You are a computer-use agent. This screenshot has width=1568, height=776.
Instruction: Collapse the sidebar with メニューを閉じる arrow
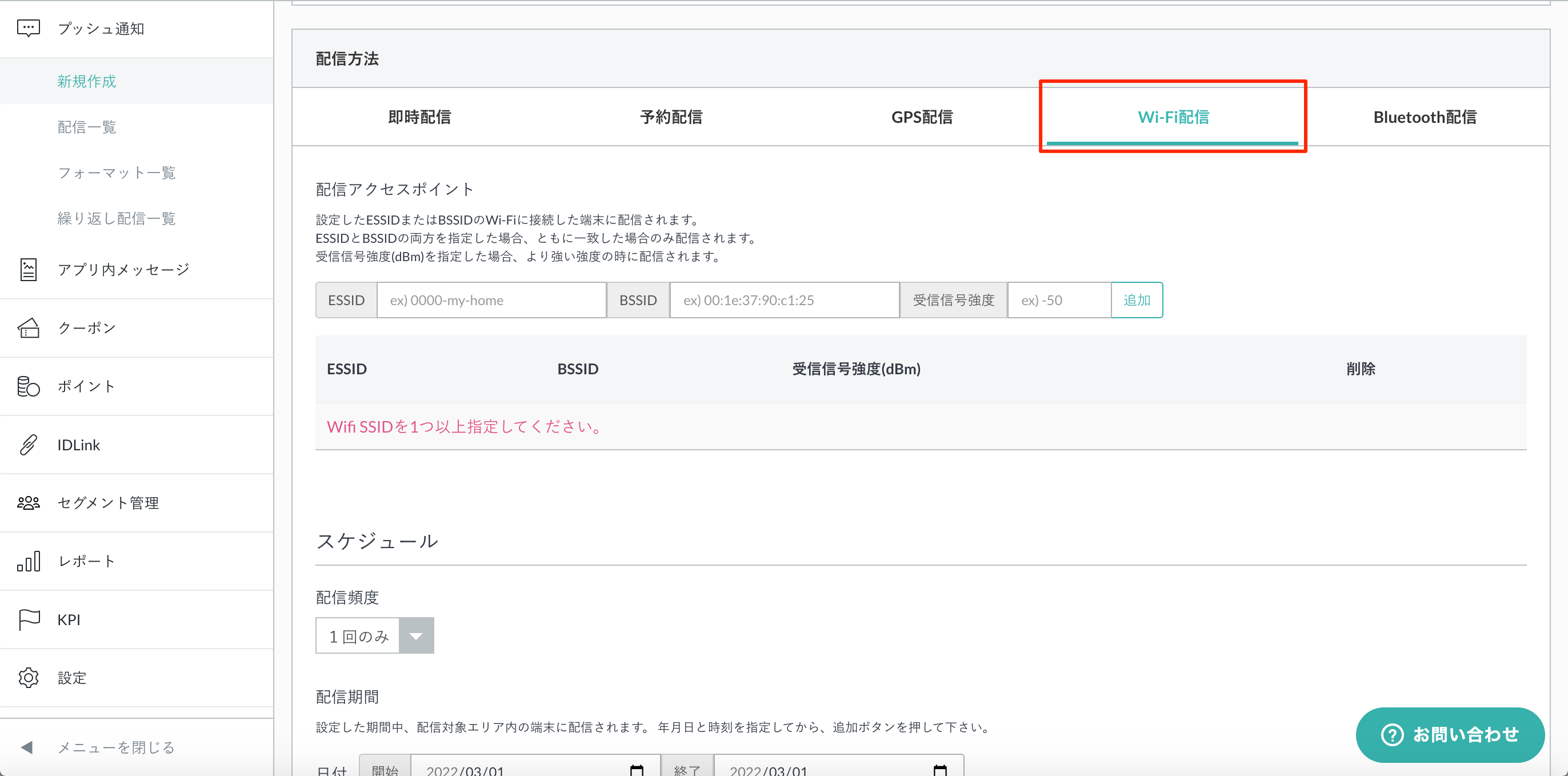tap(27, 747)
